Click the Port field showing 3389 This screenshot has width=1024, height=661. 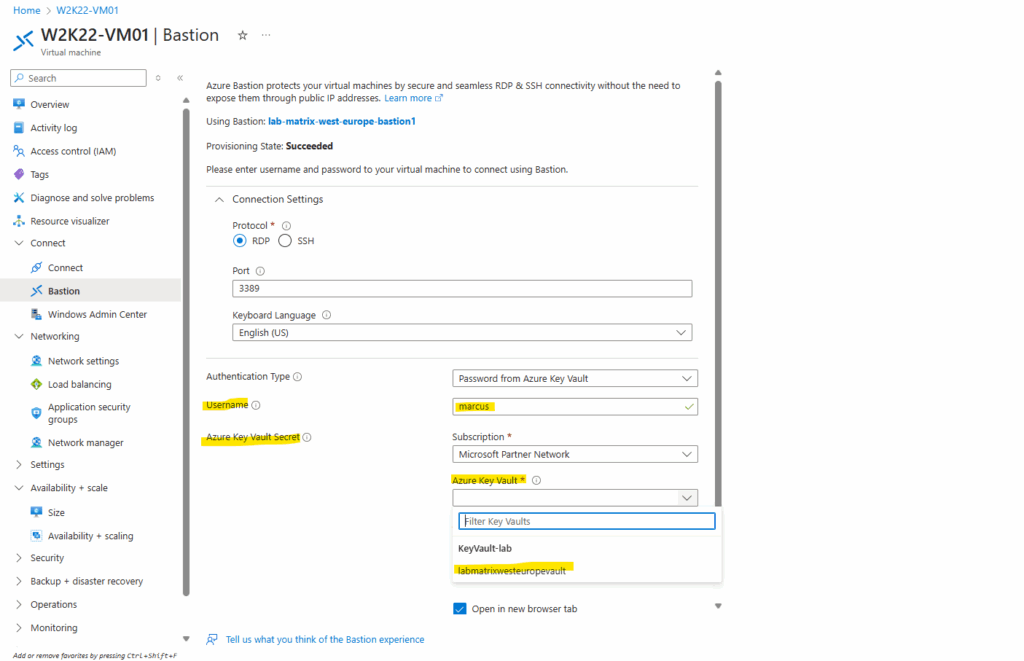tap(462, 288)
